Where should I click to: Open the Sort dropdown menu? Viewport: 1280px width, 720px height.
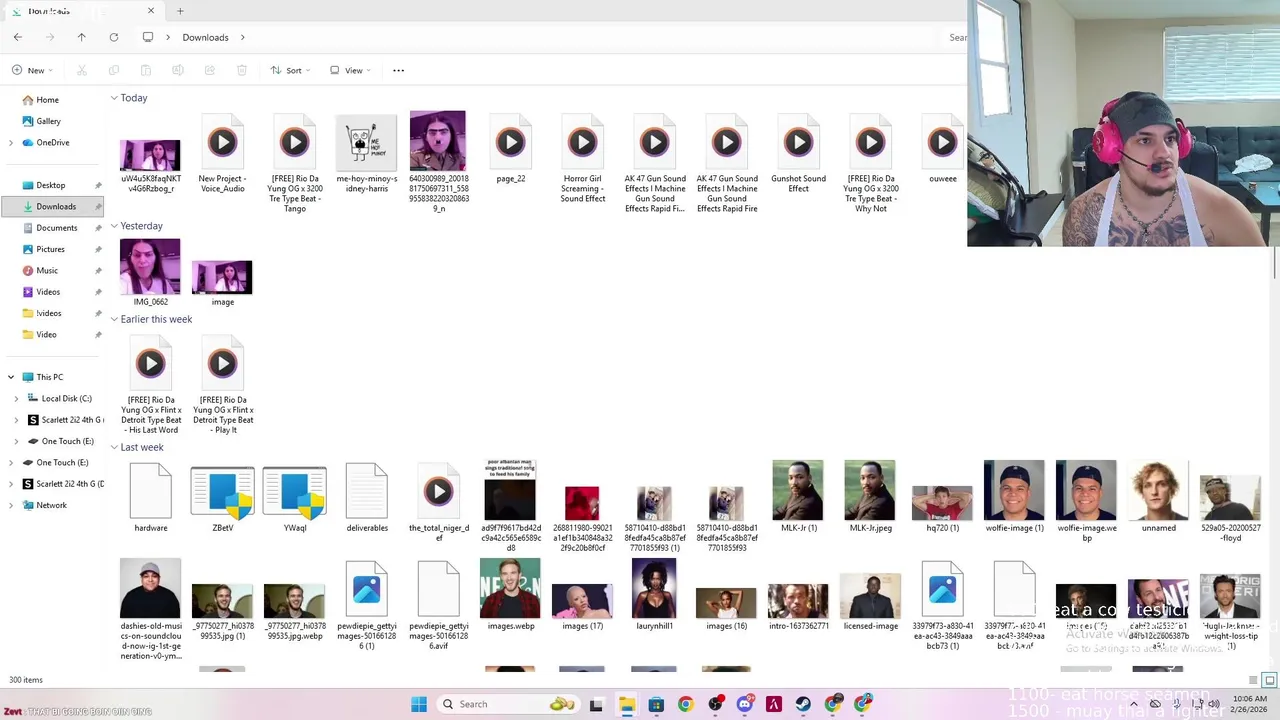290,70
